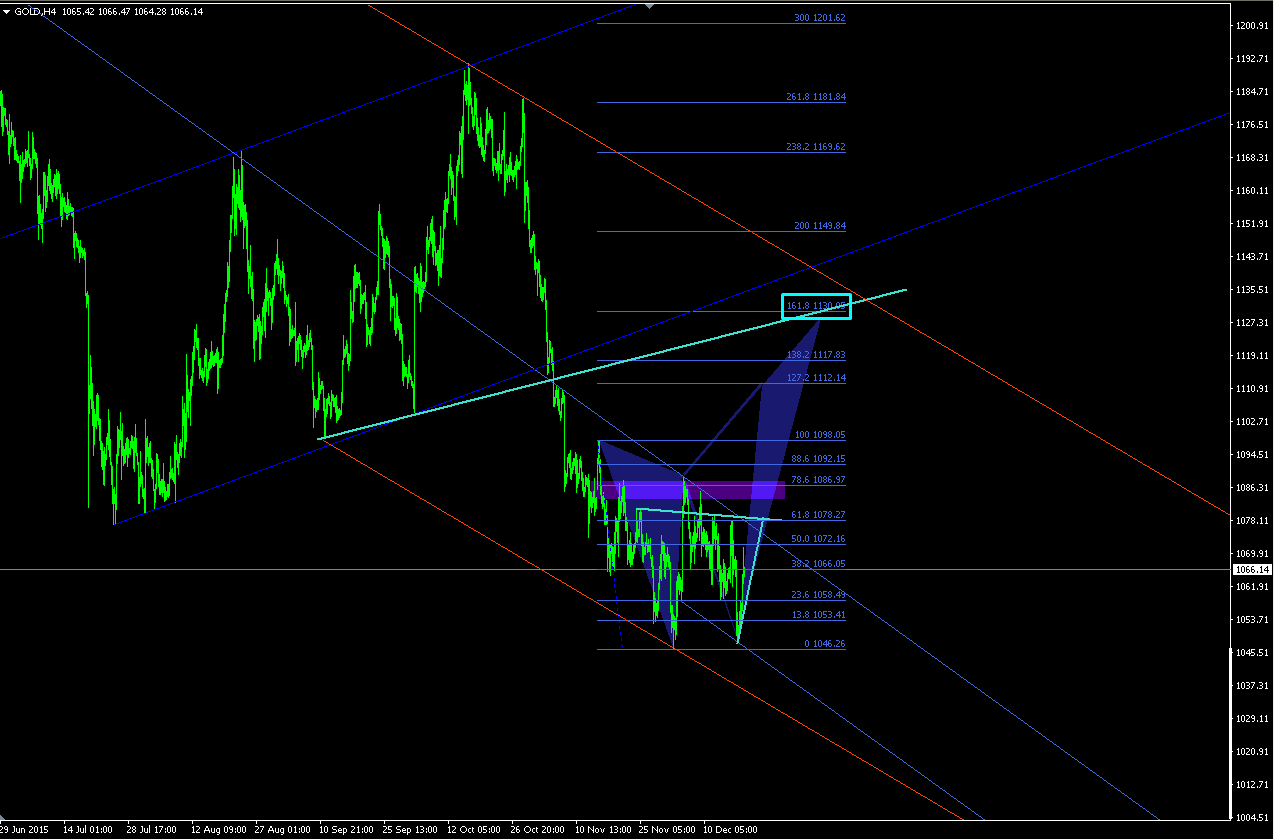Click the 261.8 1181.84 Fibonacci label
Image resolution: width=1274 pixels, height=839 pixels.
(816, 97)
